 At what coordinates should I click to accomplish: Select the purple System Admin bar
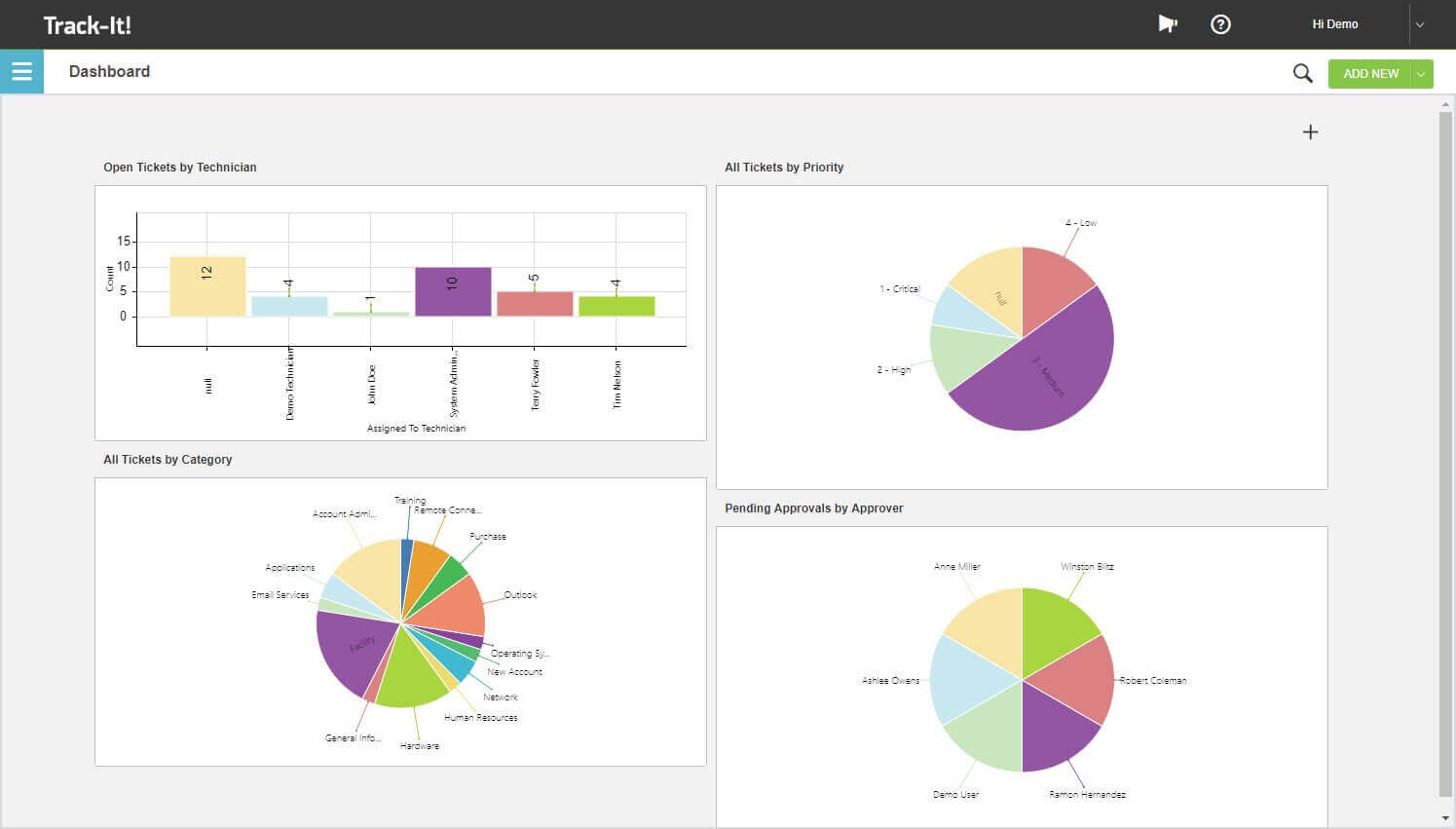coord(453,291)
